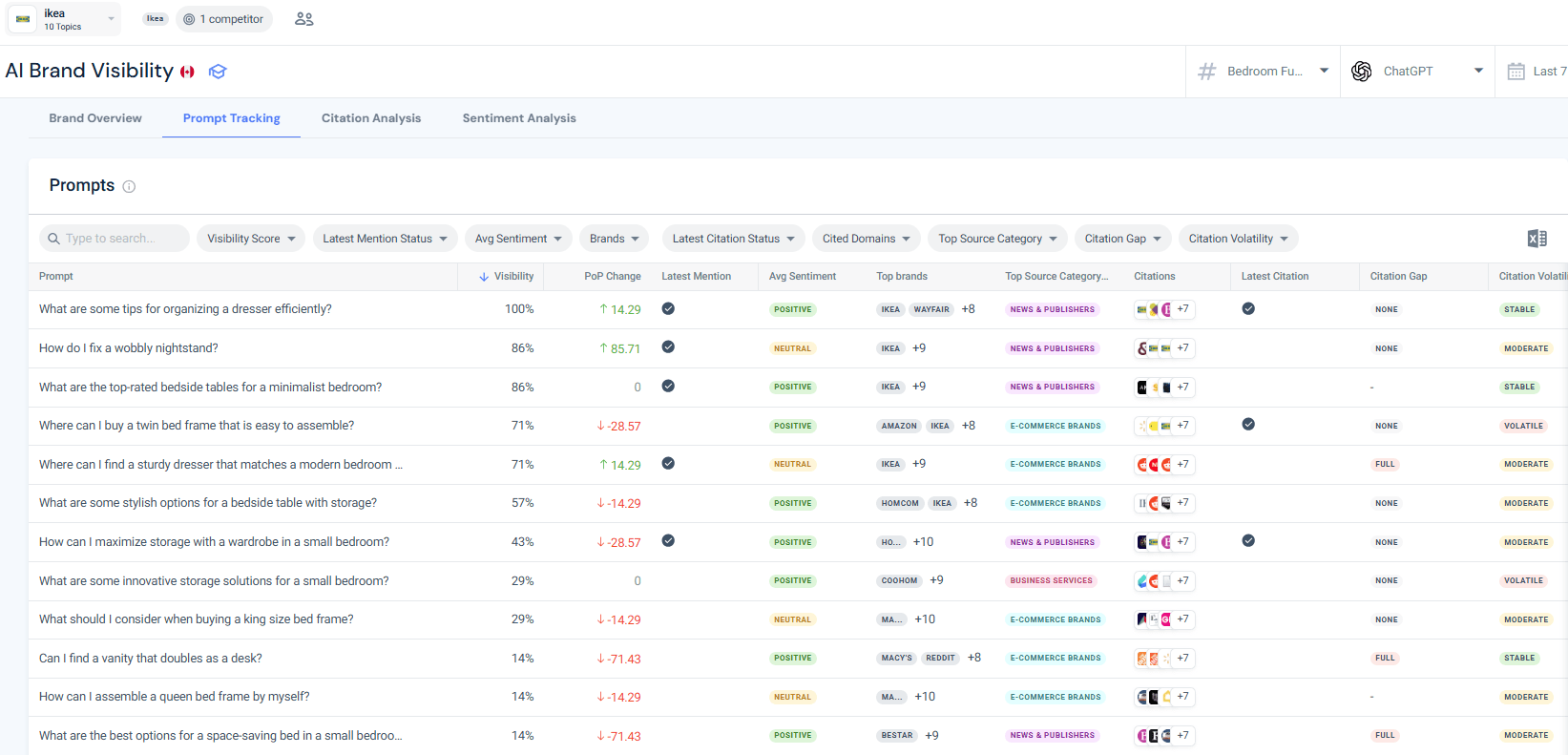Switch to the Sentiment Analysis tab
This screenshot has width=1568, height=755.
519,118
